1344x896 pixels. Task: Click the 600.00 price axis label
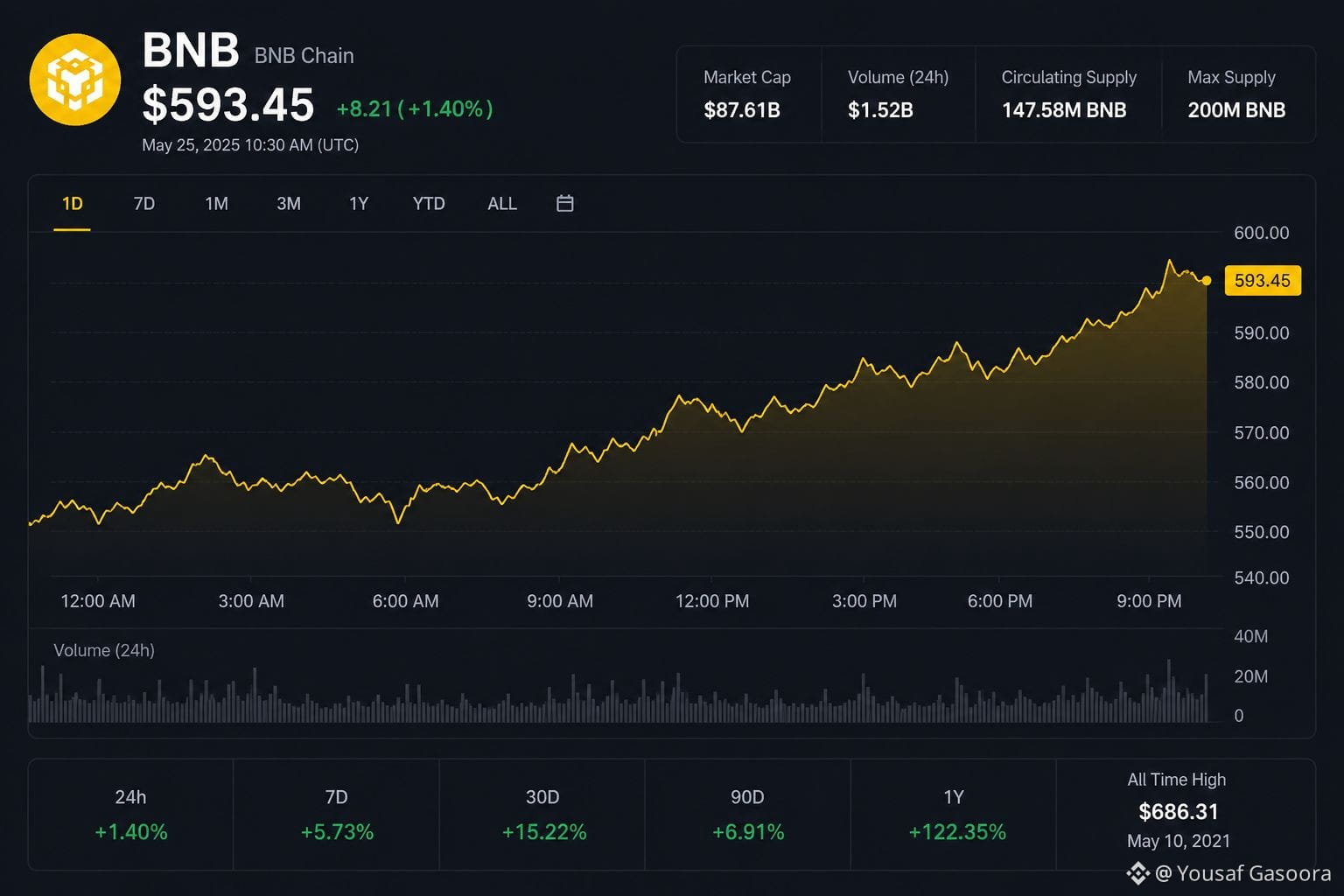(x=1262, y=233)
